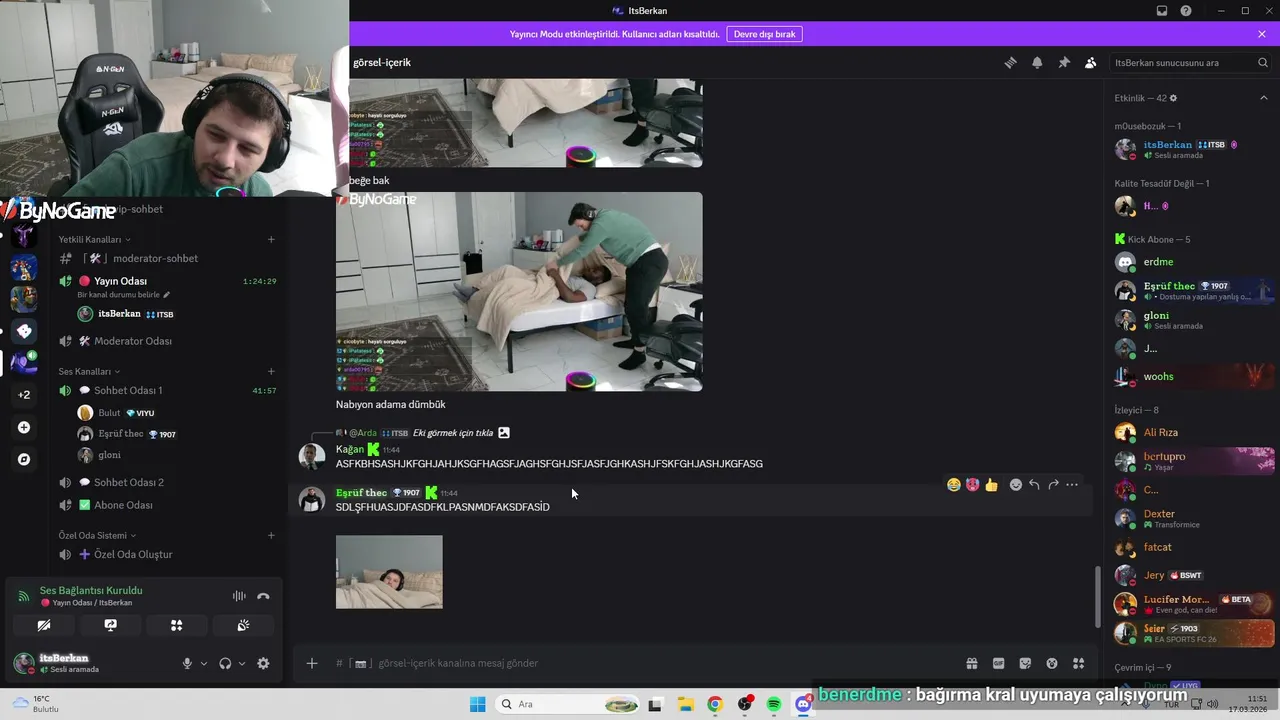Open the emoji picker in message bar
Screen dimensions: 1280x720
1052,663
